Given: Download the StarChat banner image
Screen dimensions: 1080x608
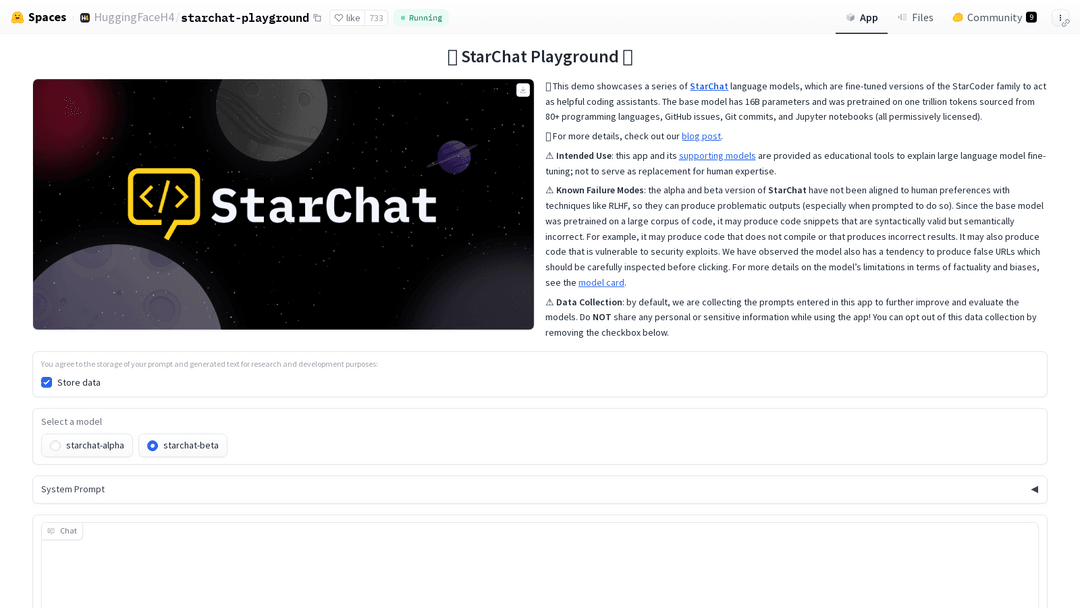Looking at the screenshot, I should tap(523, 90).
